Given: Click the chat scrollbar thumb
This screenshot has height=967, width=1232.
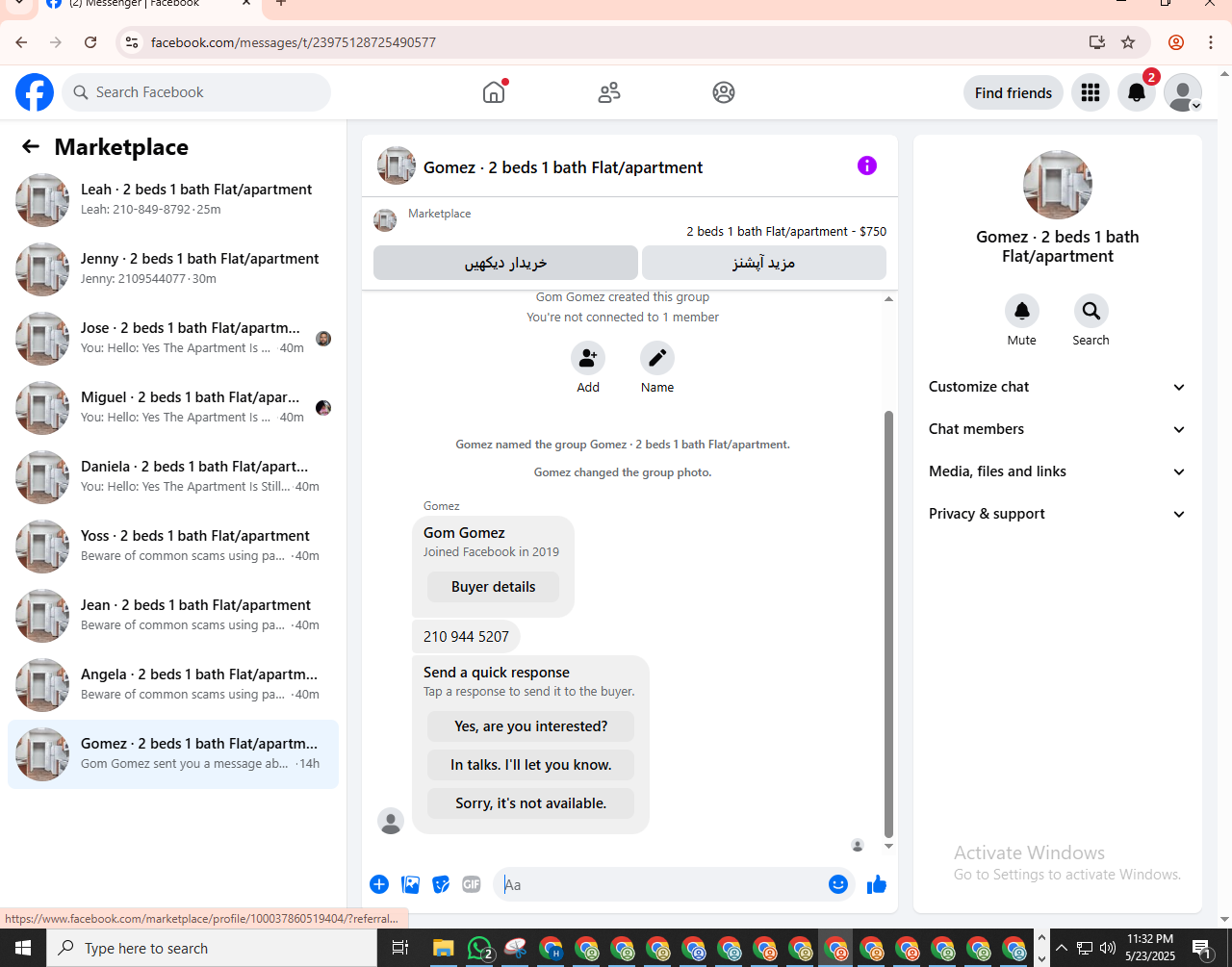Looking at the screenshot, I should click(x=888, y=623).
